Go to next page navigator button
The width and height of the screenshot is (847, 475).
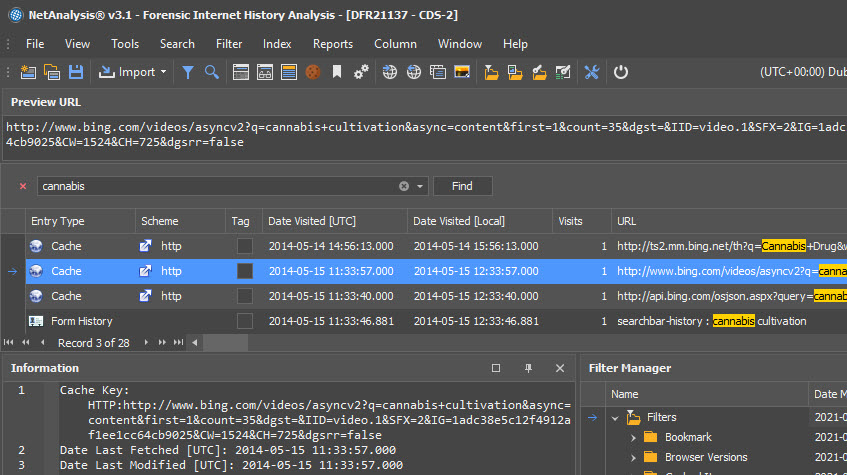tap(162, 343)
